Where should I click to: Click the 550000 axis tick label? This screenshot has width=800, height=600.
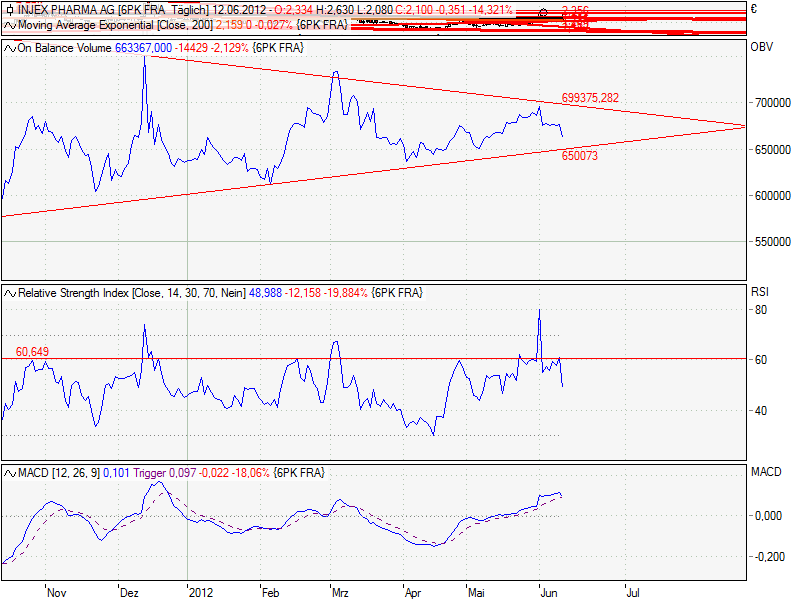pos(773,242)
